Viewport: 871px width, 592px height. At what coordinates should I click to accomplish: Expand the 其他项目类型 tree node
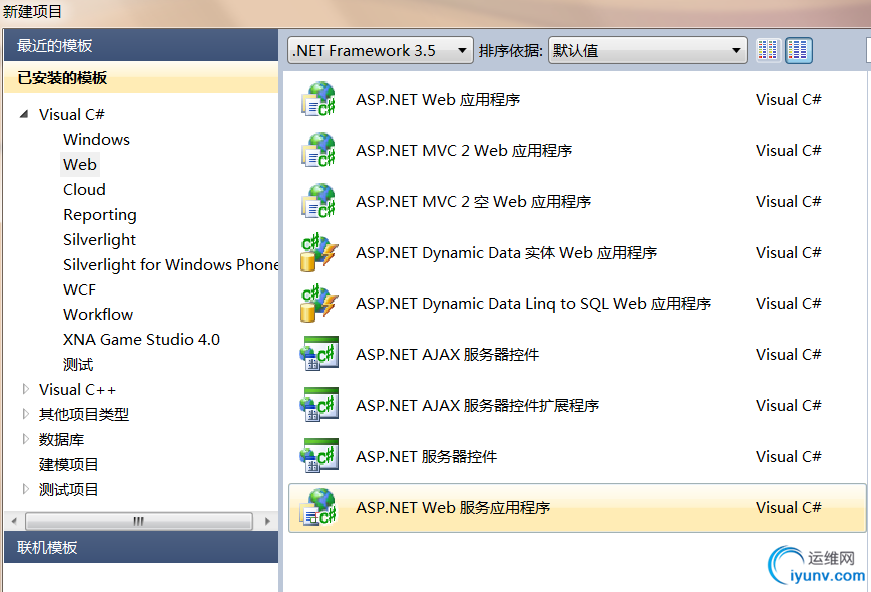pyautogui.click(x=25, y=414)
